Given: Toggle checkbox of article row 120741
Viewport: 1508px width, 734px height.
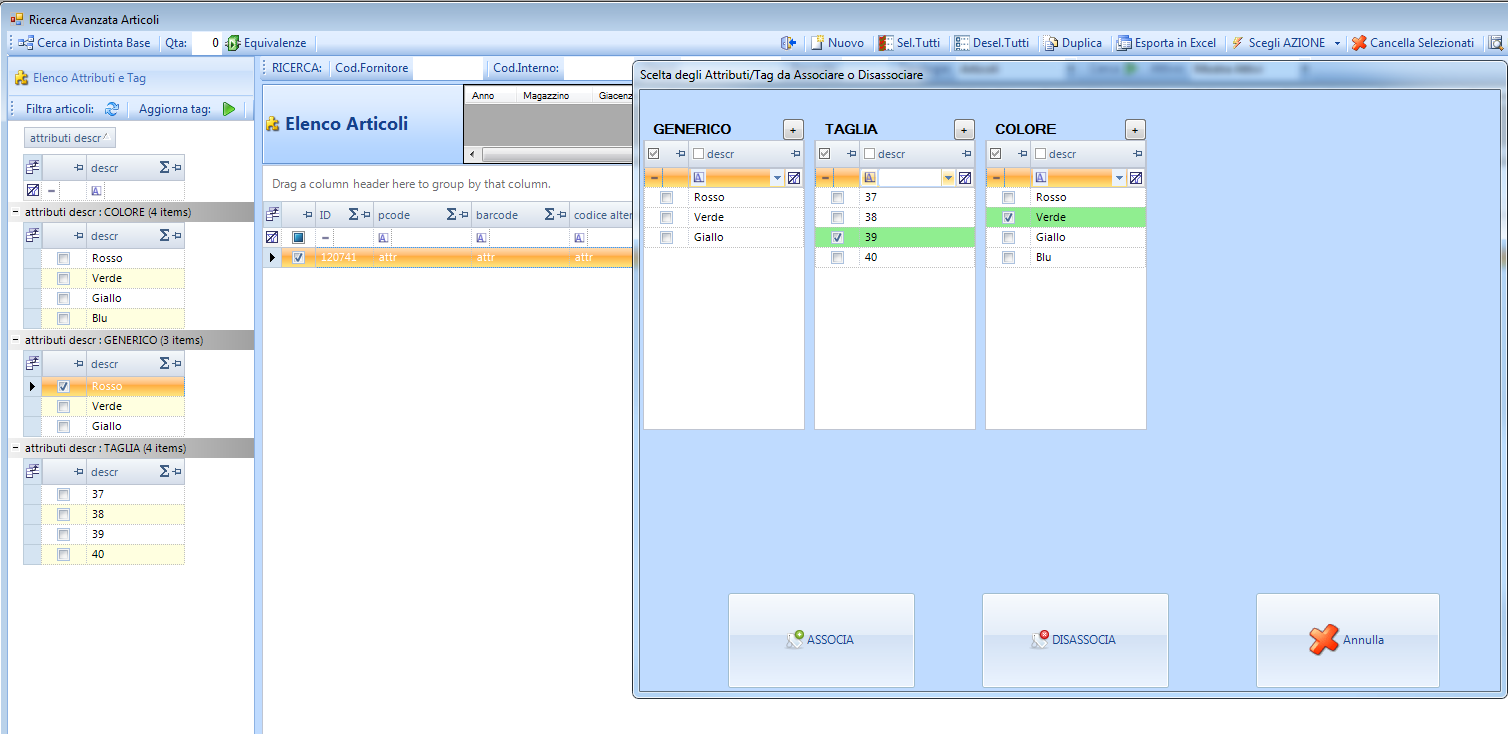Looking at the screenshot, I should tap(298, 257).
